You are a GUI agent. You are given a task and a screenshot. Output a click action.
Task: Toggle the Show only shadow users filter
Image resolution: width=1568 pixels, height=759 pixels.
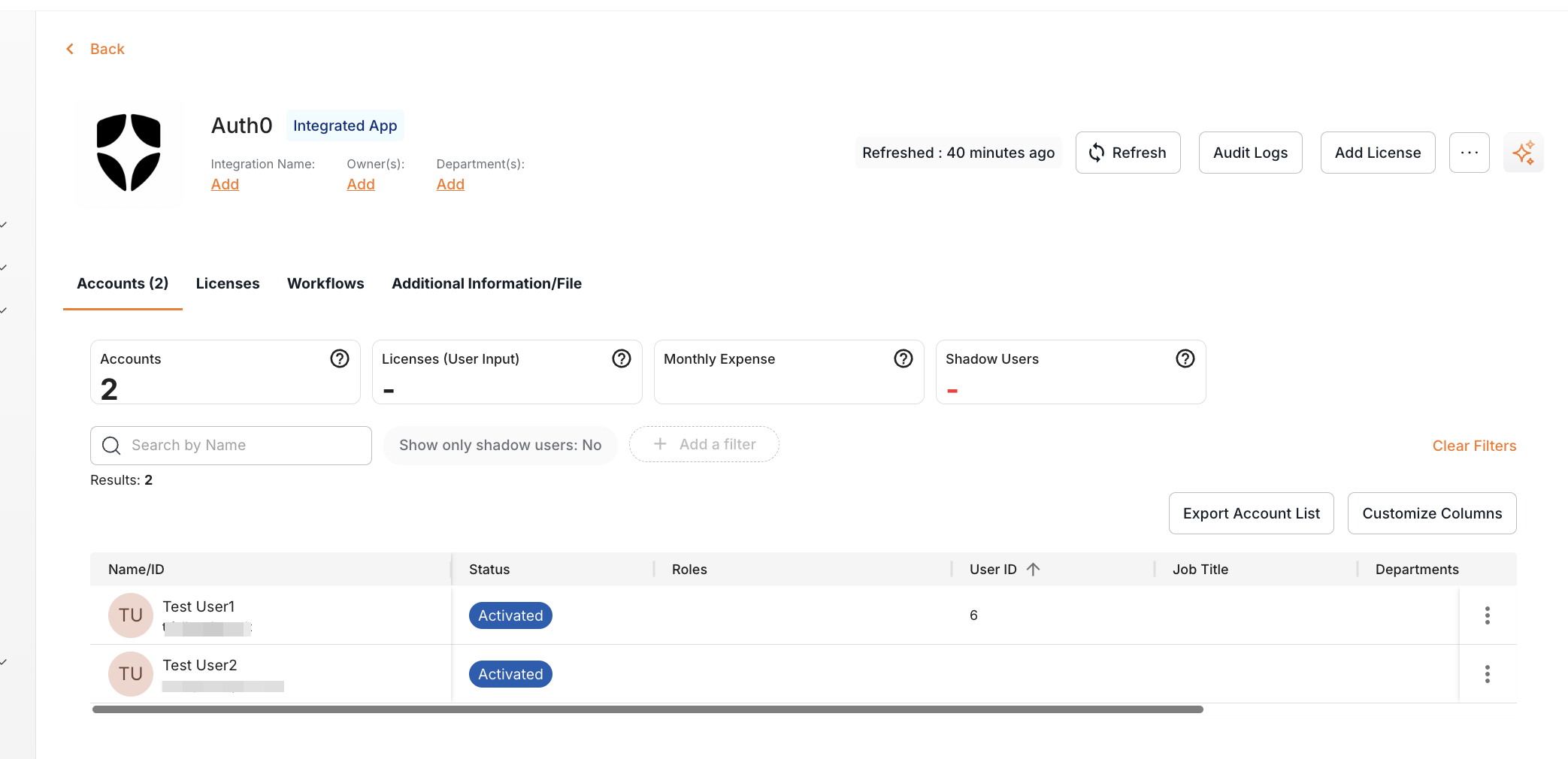pyautogui.click(x=500, y=445)
